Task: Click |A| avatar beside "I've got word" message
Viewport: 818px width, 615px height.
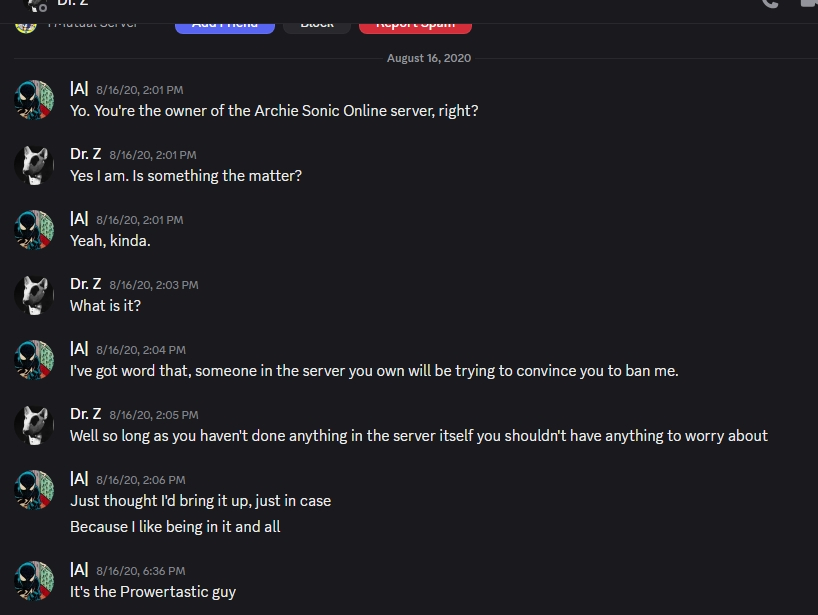Action: pyautogui.click(x=35, y=359)
